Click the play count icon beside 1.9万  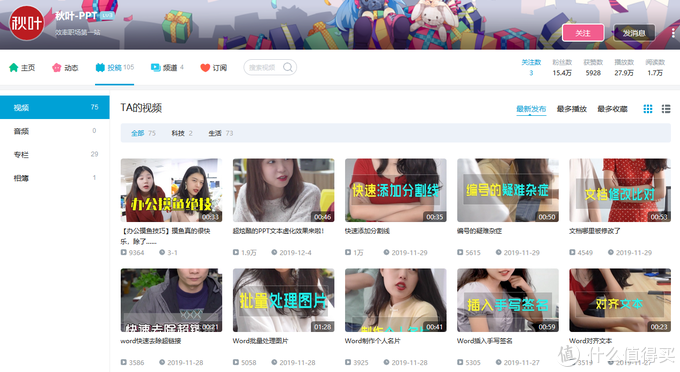click(236, 252)
